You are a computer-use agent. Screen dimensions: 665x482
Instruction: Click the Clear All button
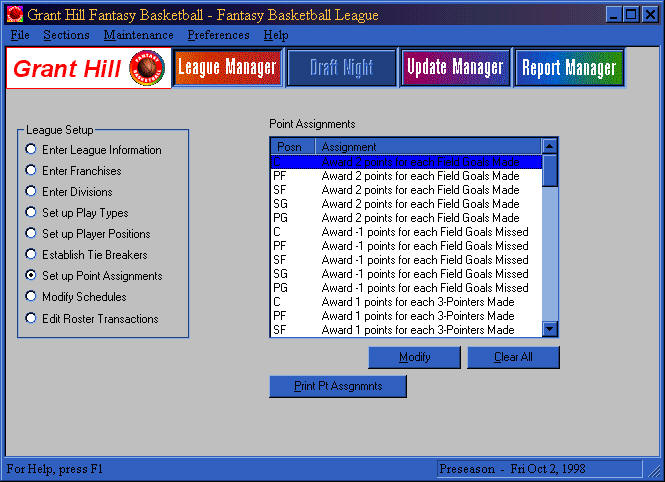click(x=513, y=357)
